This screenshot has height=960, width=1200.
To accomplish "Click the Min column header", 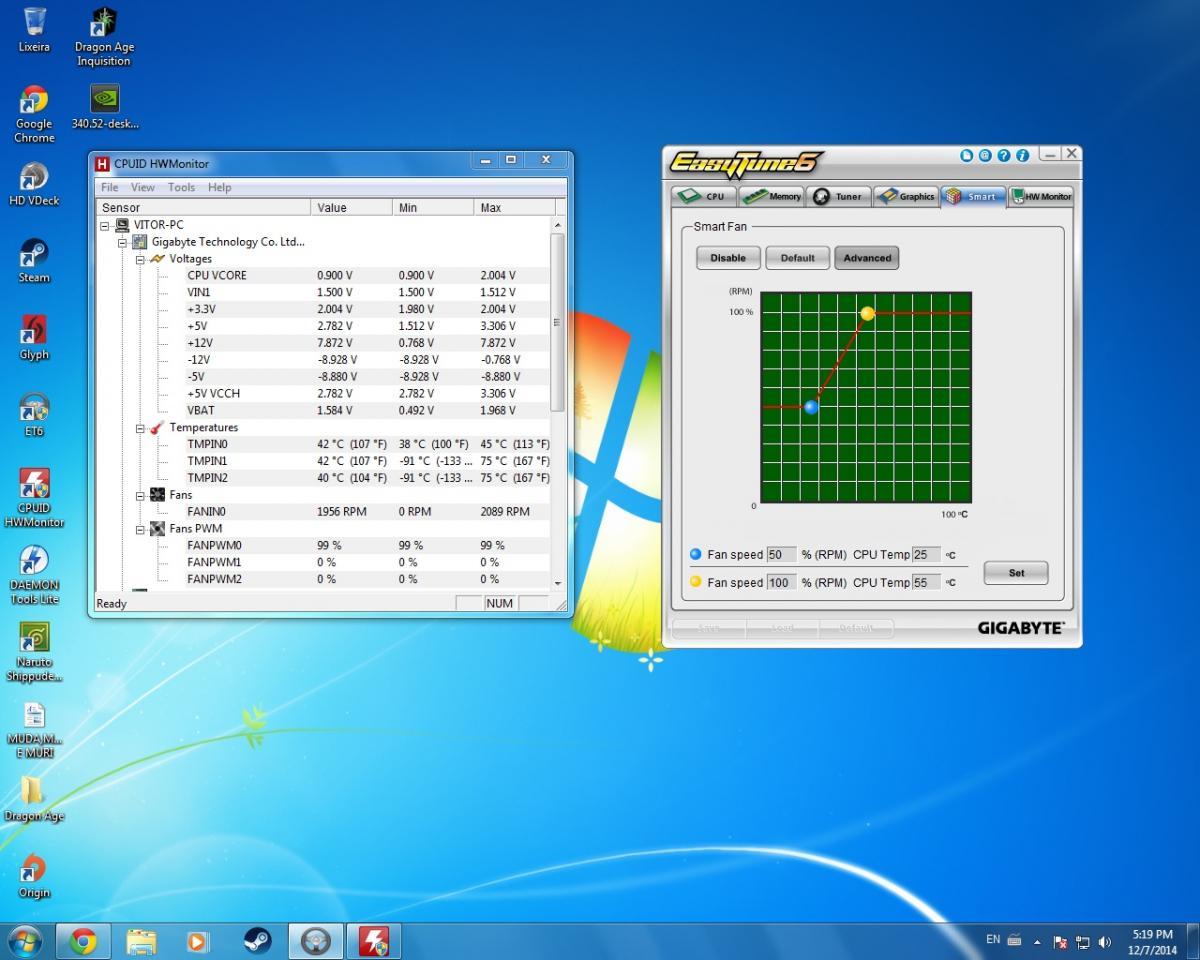I will coord(433,207).
